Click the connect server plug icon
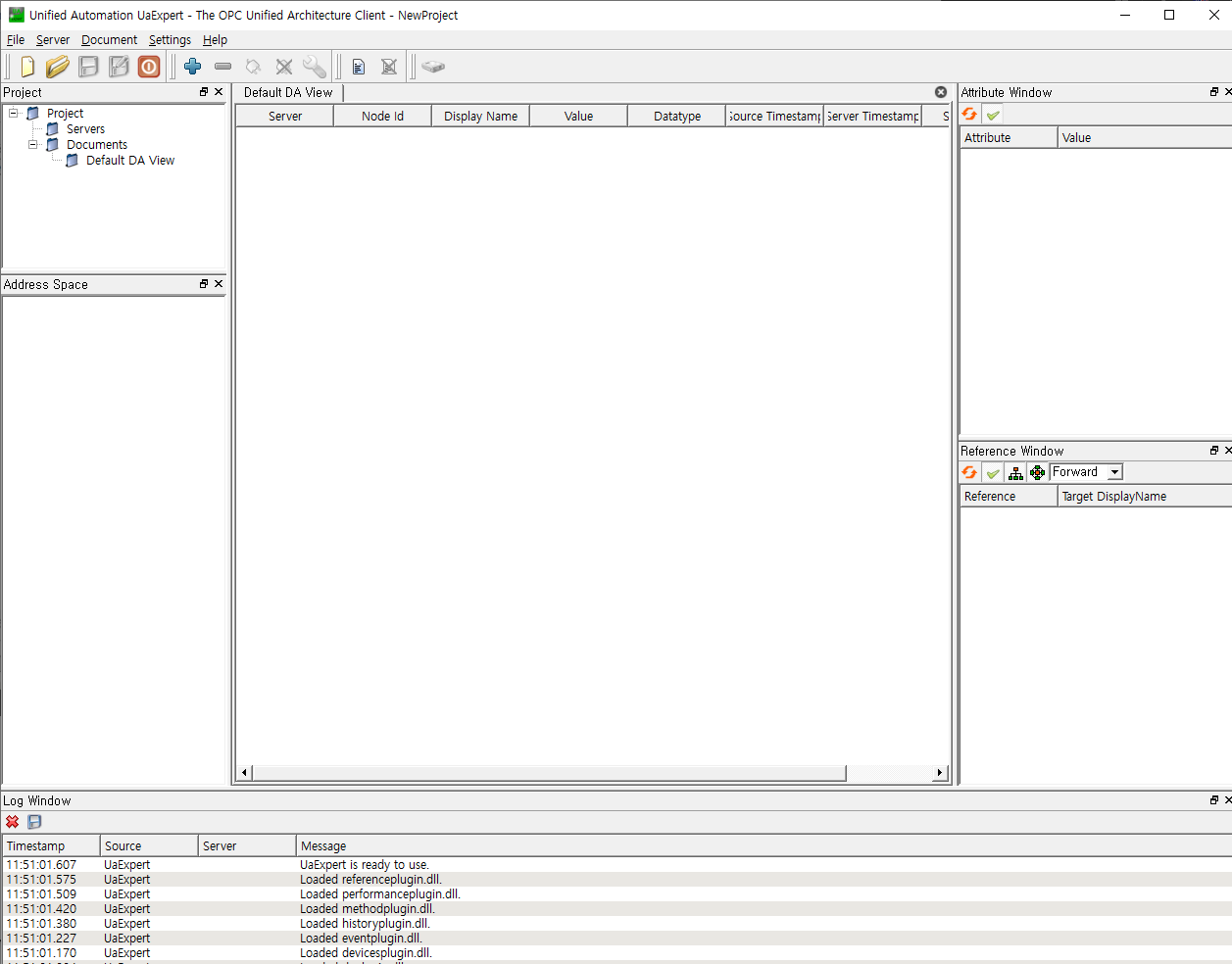Image resolution: width=1232 pixels, height=964 pixels. click(x=254, y=67)
